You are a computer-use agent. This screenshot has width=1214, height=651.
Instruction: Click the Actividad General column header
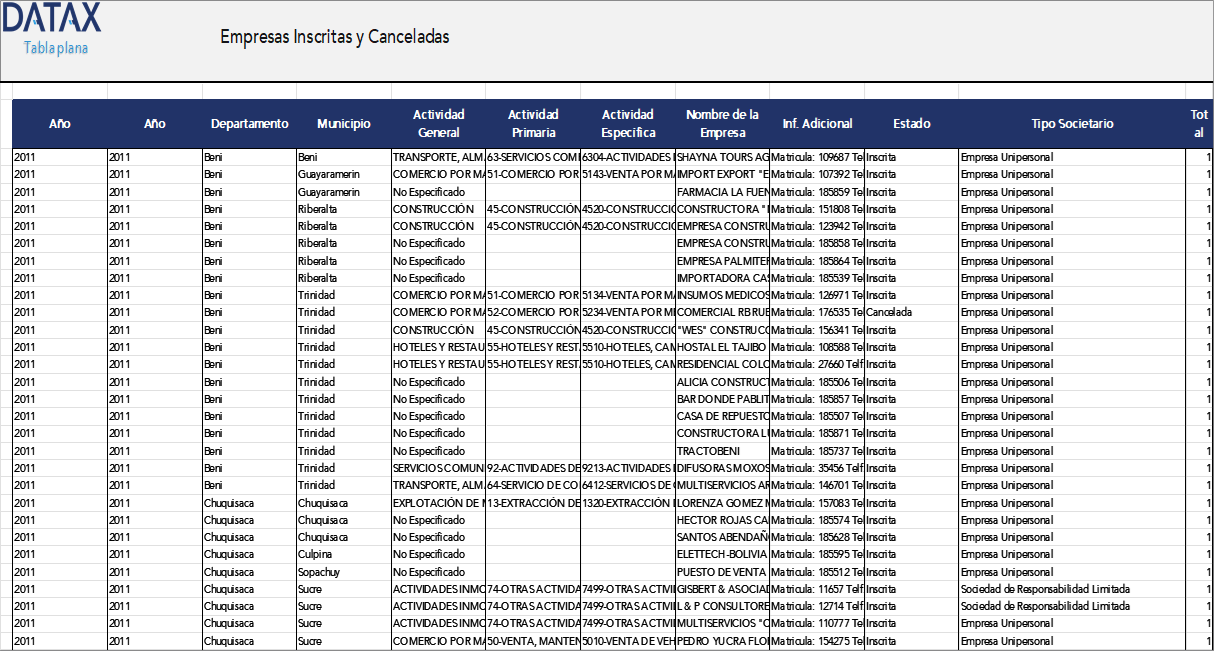438,124
